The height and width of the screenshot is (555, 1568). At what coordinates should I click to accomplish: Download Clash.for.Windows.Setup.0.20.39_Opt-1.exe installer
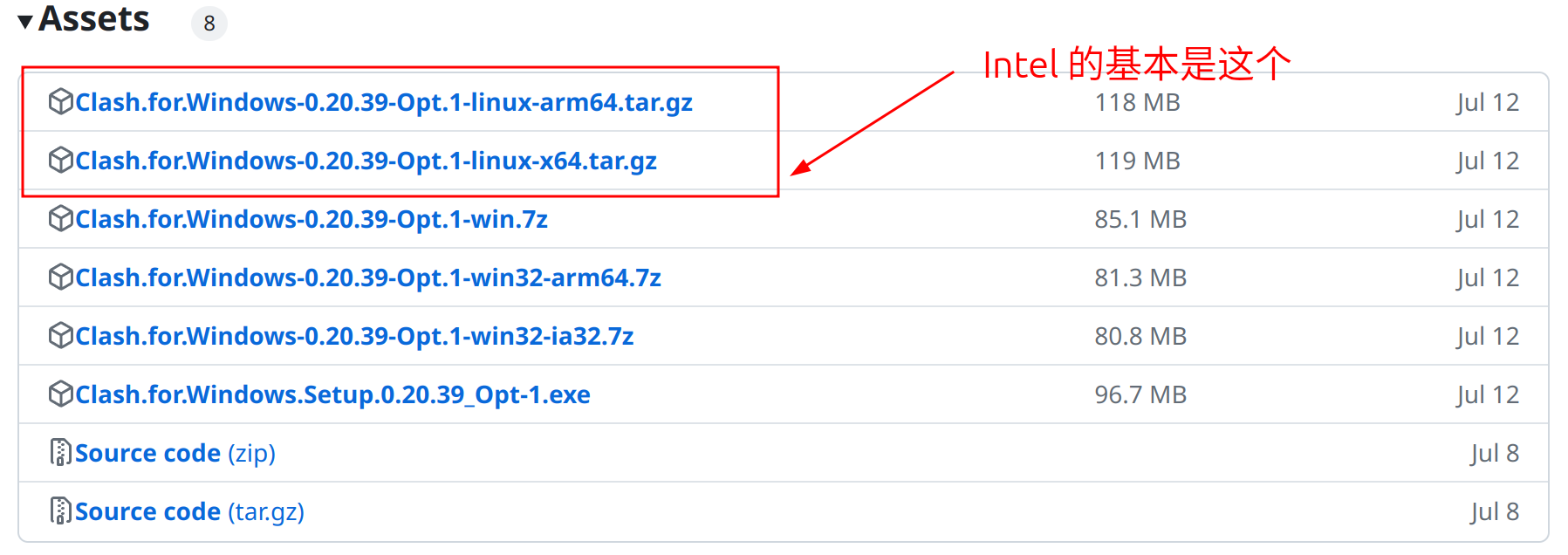332,395
